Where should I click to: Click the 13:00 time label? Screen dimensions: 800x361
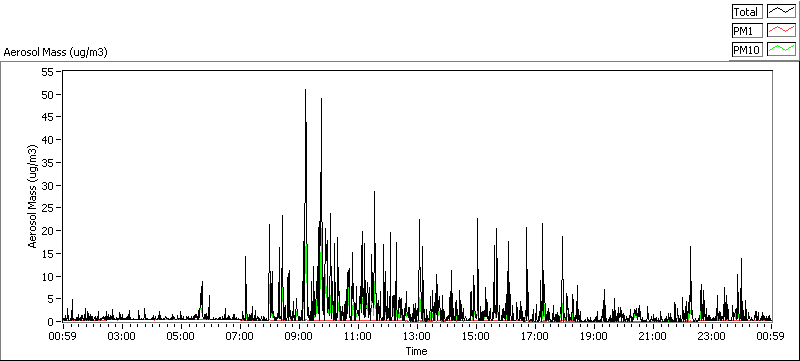tap(417, 337)
